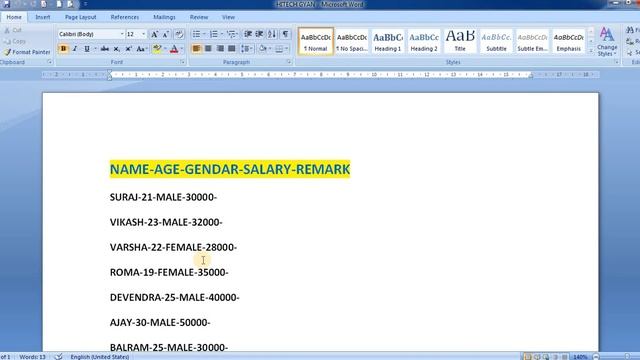Toggle Underline formatting
This screenshot has width=640, height=360.
click(x=87, y=49)
